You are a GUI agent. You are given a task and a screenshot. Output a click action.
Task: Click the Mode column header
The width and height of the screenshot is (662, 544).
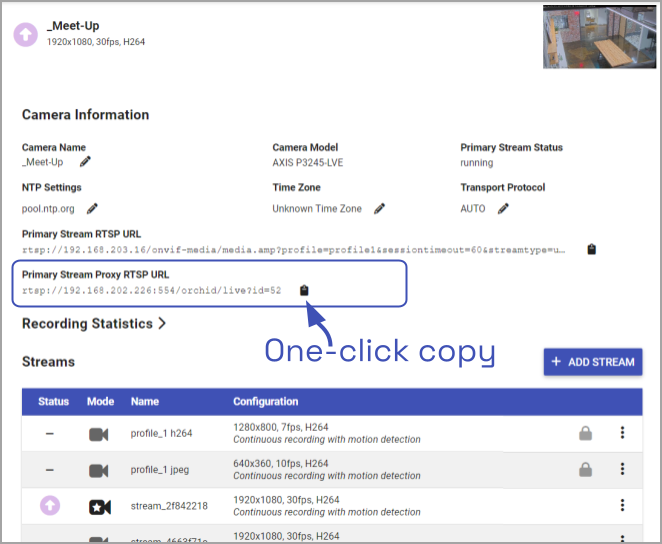tap(100, 401)
